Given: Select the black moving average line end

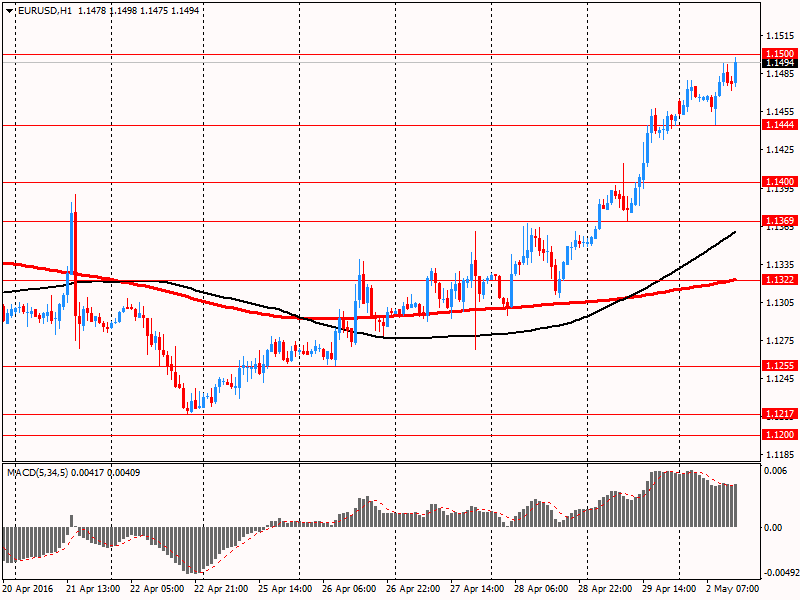Looking at the screenshot, I should (734, 233).
